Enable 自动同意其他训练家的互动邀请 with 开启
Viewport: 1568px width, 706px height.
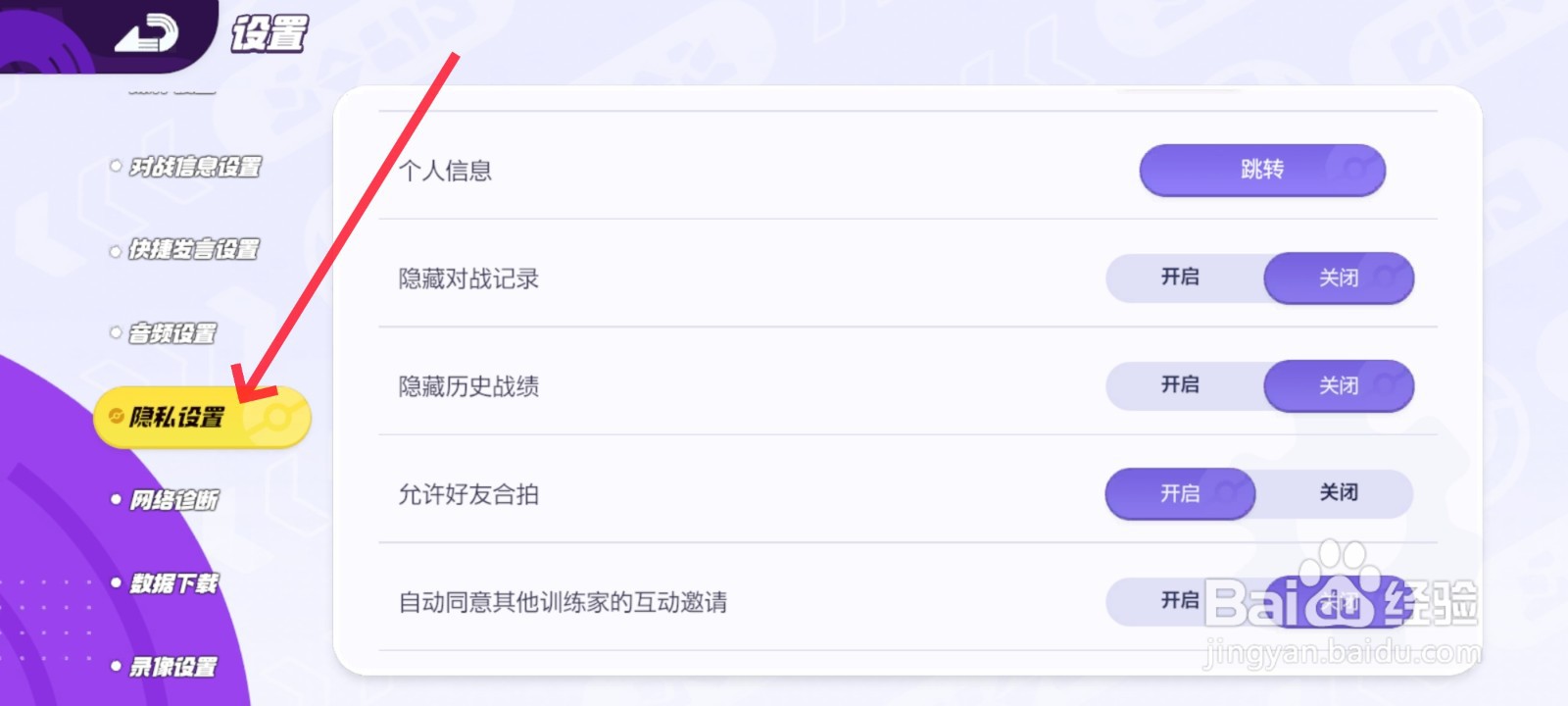pyautogui.click(x=1181, y=600)
